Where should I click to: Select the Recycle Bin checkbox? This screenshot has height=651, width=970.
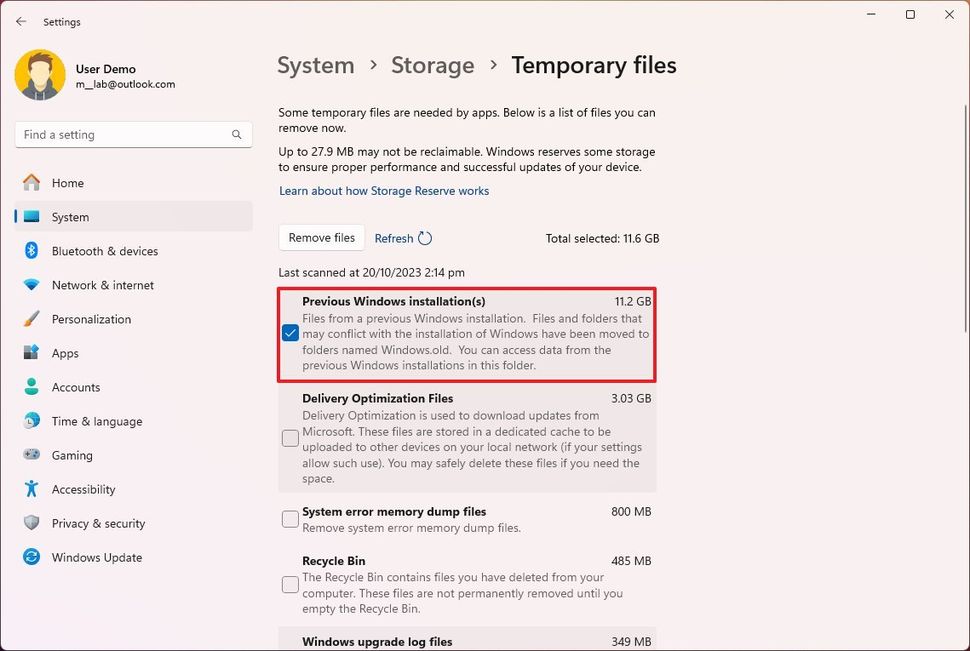pyautogui.click(x=290, y=584)
